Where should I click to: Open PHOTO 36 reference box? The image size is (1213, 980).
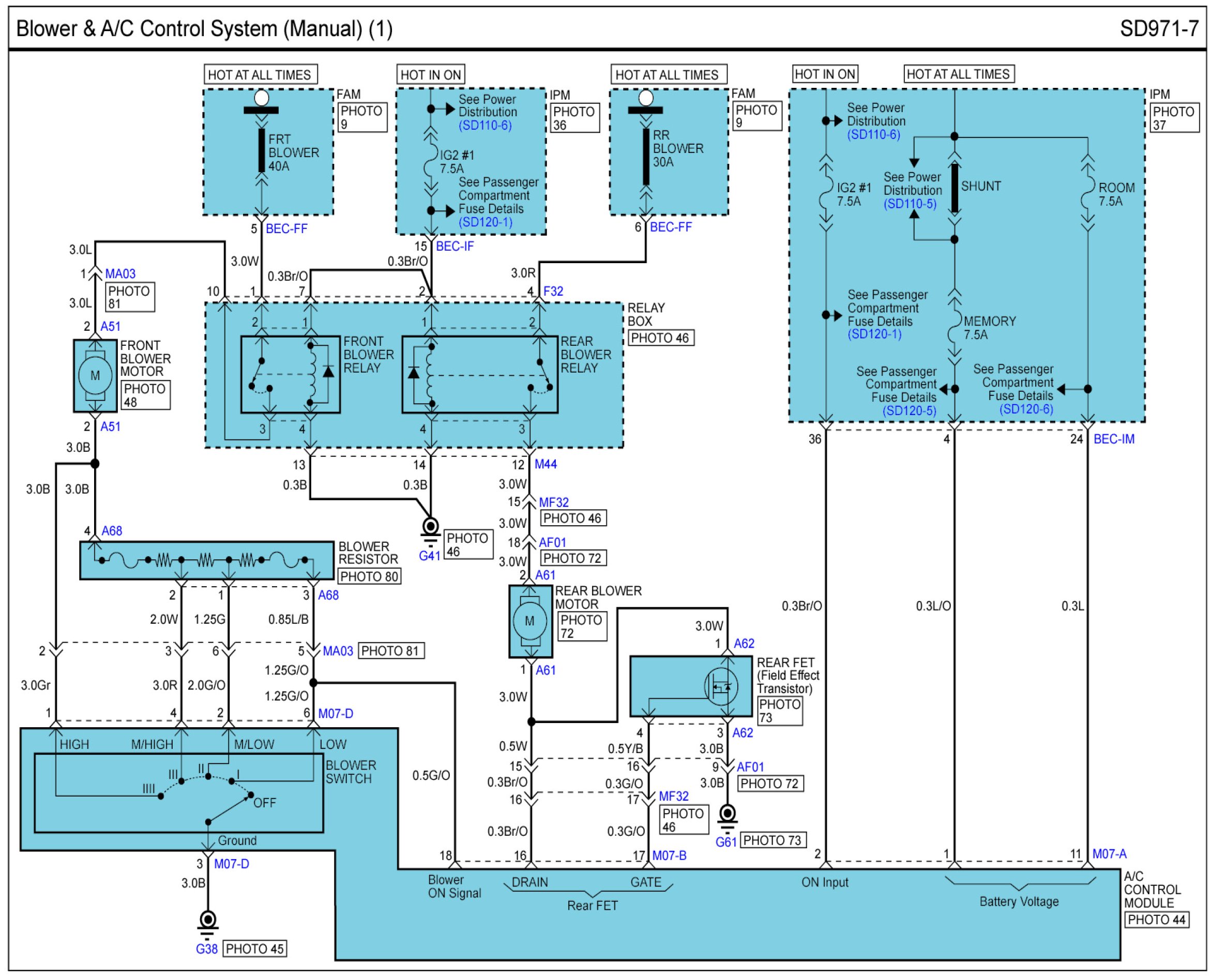tap(574, 118)
